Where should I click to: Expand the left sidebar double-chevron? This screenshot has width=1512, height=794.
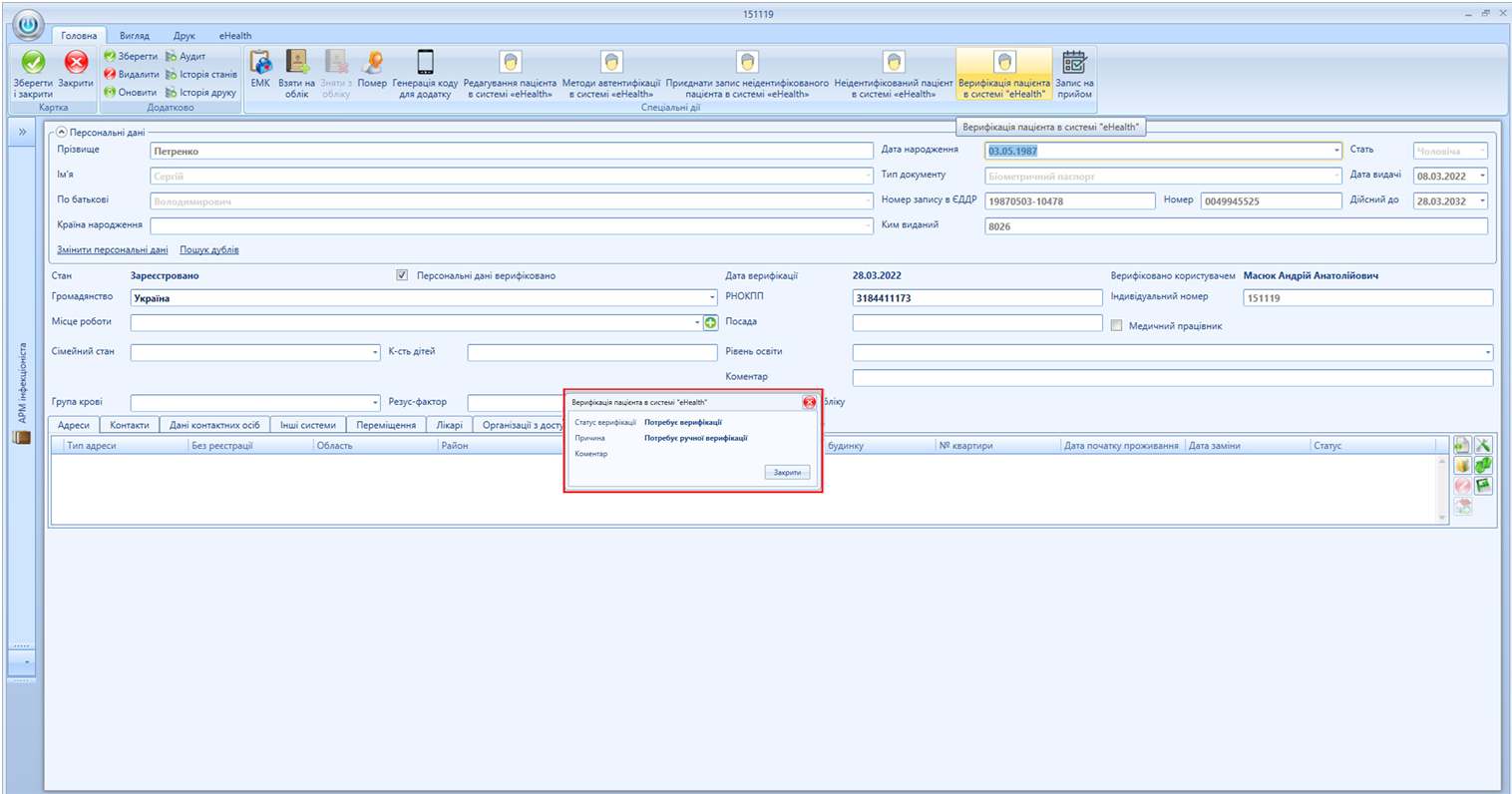tap(22, 132)
